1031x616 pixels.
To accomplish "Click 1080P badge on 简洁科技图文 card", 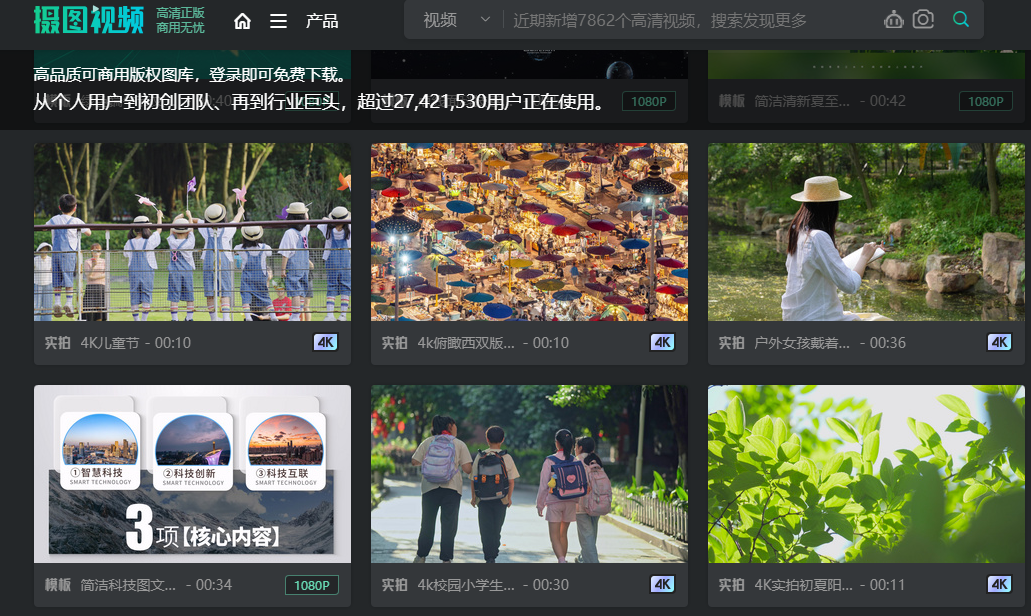I will tap(312, 585).
